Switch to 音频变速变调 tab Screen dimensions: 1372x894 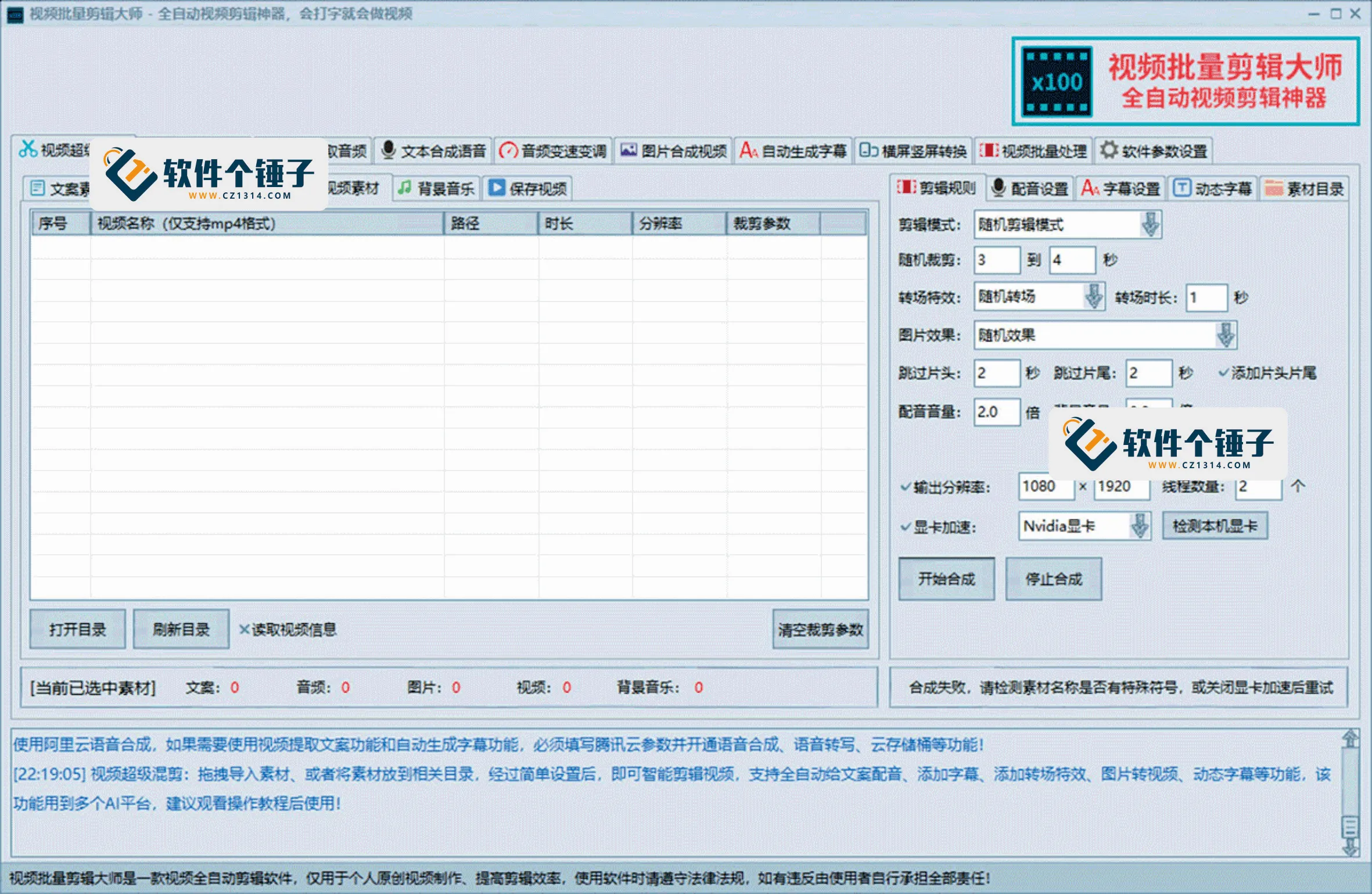(x=553, y=151)
